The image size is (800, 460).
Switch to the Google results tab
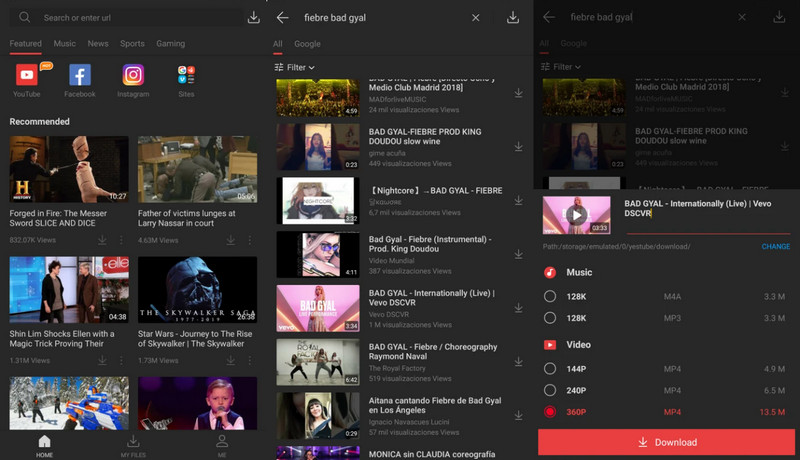(307, 44)
